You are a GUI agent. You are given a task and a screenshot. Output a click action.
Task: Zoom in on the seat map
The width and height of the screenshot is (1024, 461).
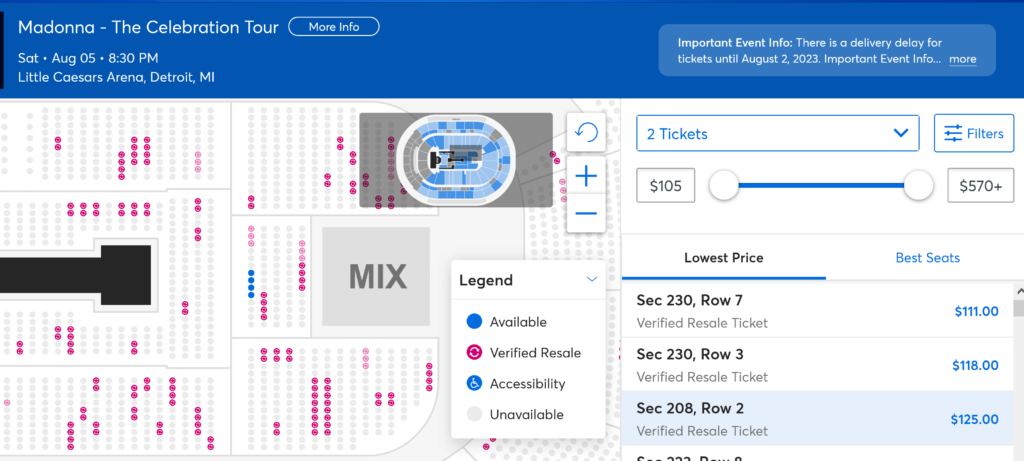pyautogui.click(x=586, y=177)
